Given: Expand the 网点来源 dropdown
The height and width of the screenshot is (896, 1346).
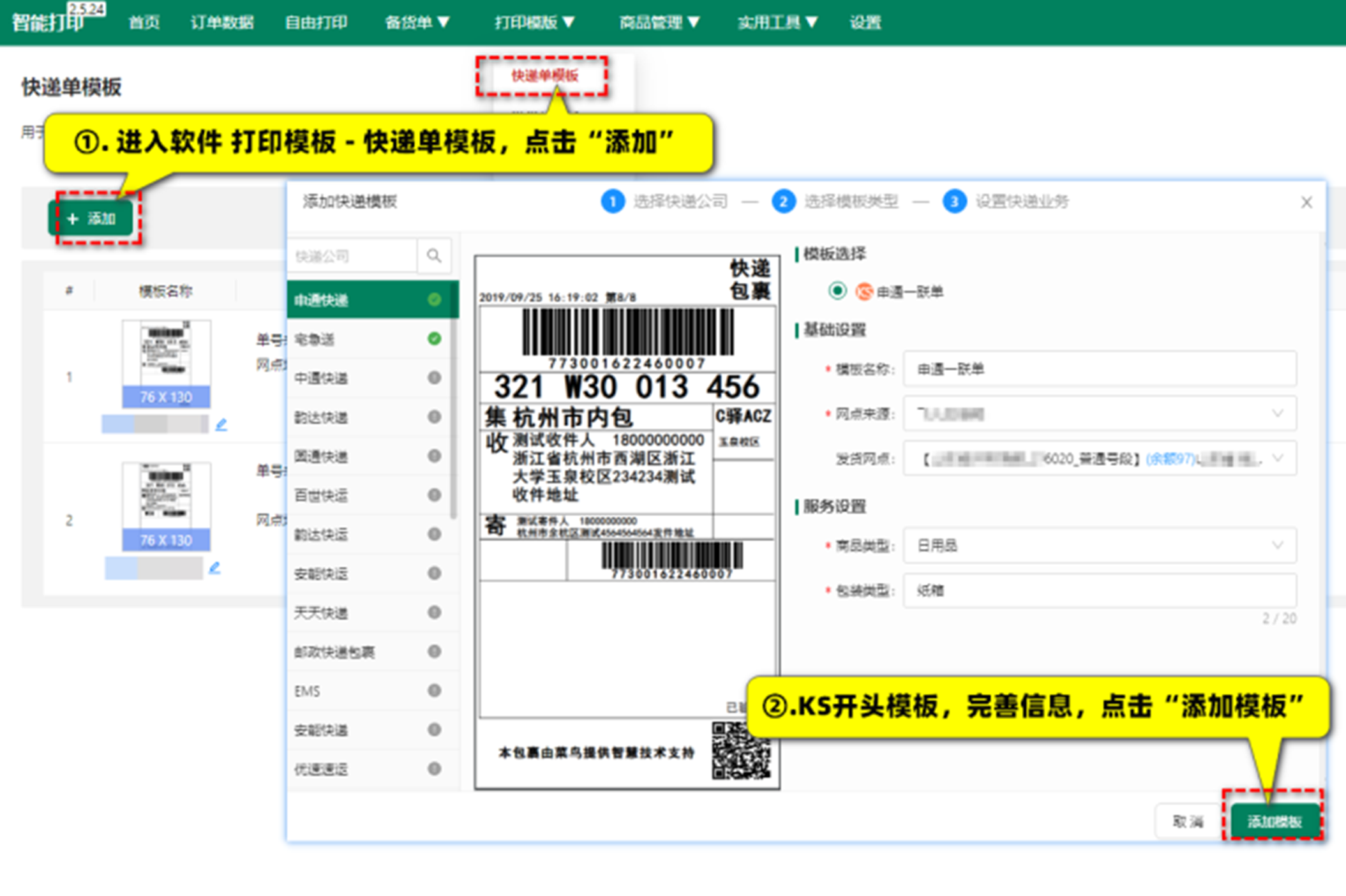Looking at the screenshot, I should pos(1100,414).
